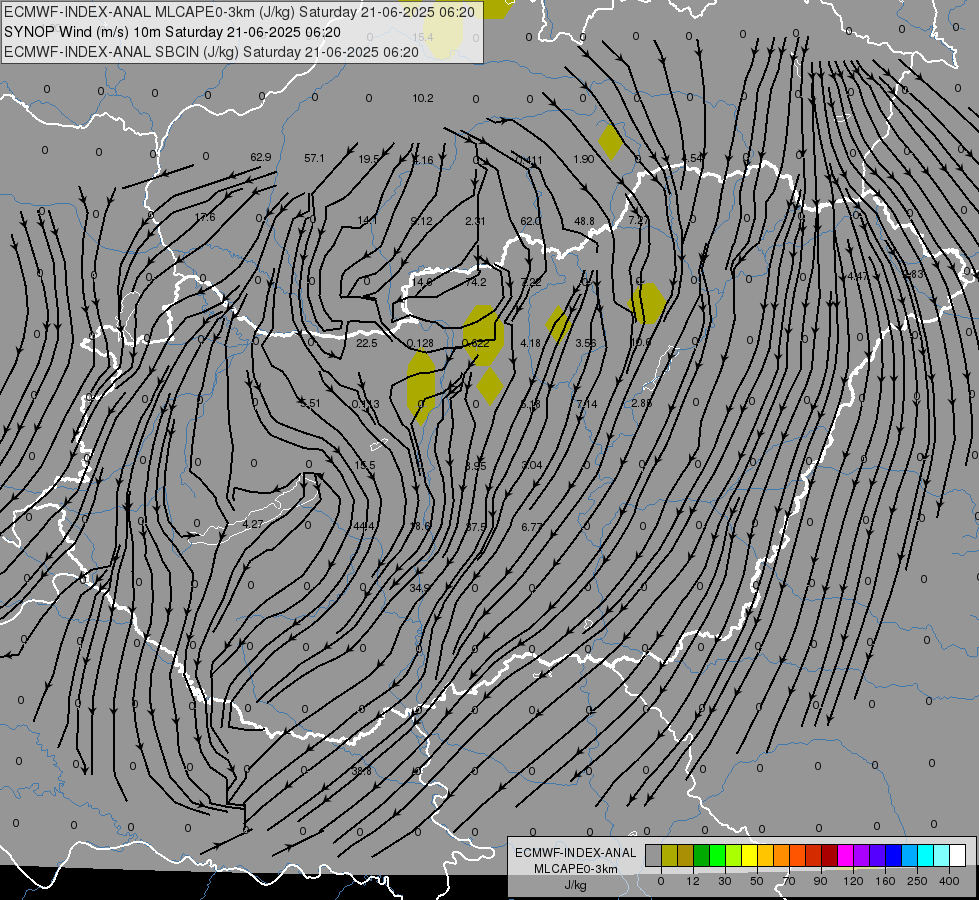Click the map value 10.2
Screen dimensions: 979x900
click(423, 98)
